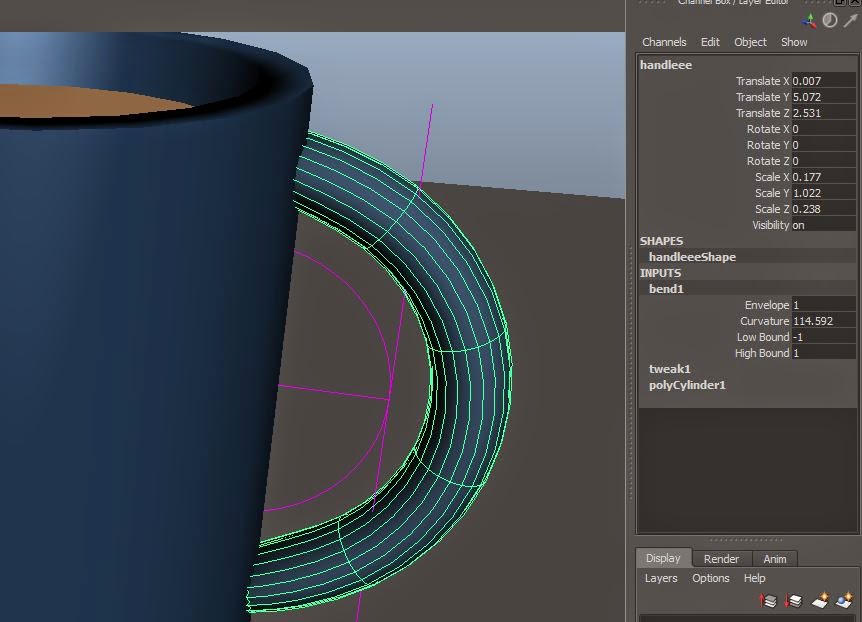Click the manipulator axes icon in Channel Box
862x622 pixels.
(809, 21)
